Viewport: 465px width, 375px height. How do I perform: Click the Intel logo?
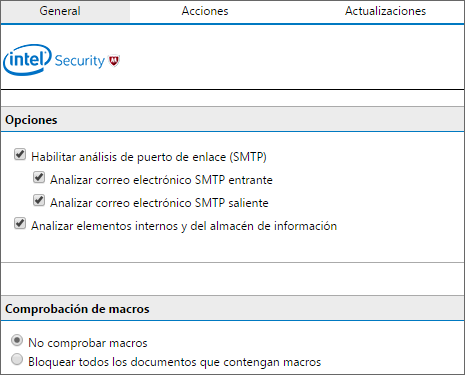point(27,60)
